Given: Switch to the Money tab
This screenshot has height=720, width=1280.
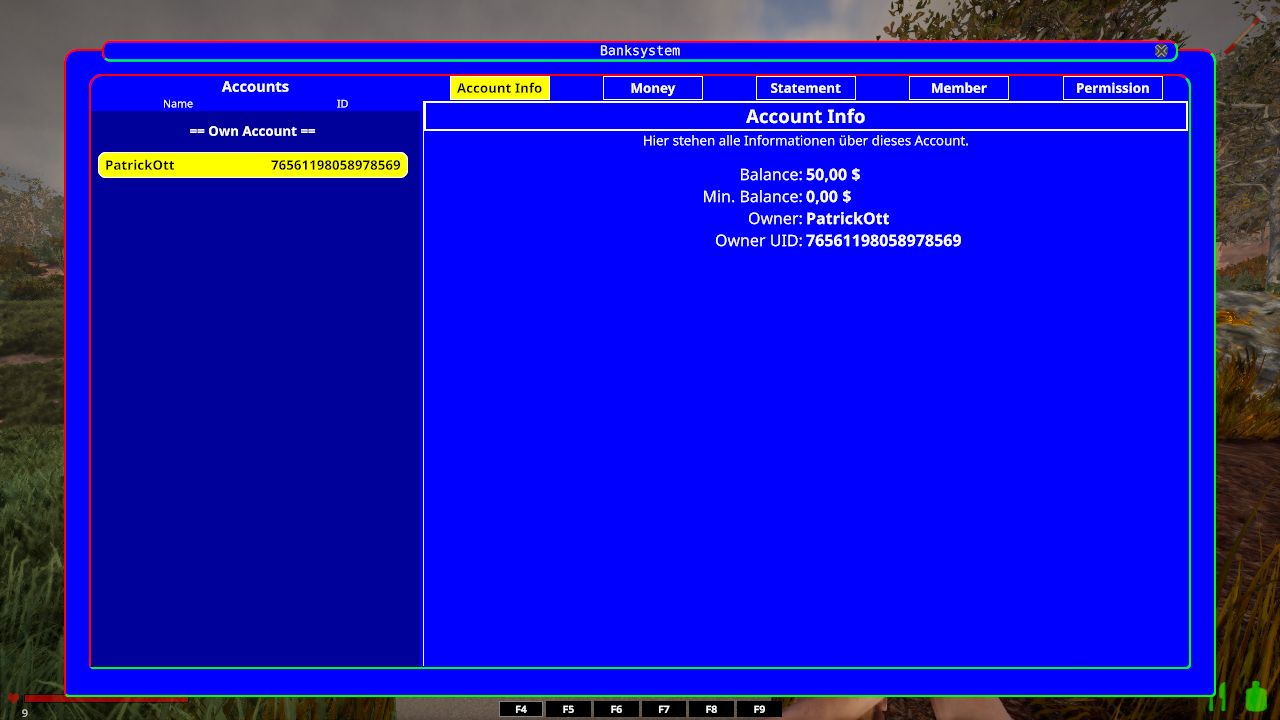Looking at the screenshot, I should pyautogui.click(x=652, y=88).
